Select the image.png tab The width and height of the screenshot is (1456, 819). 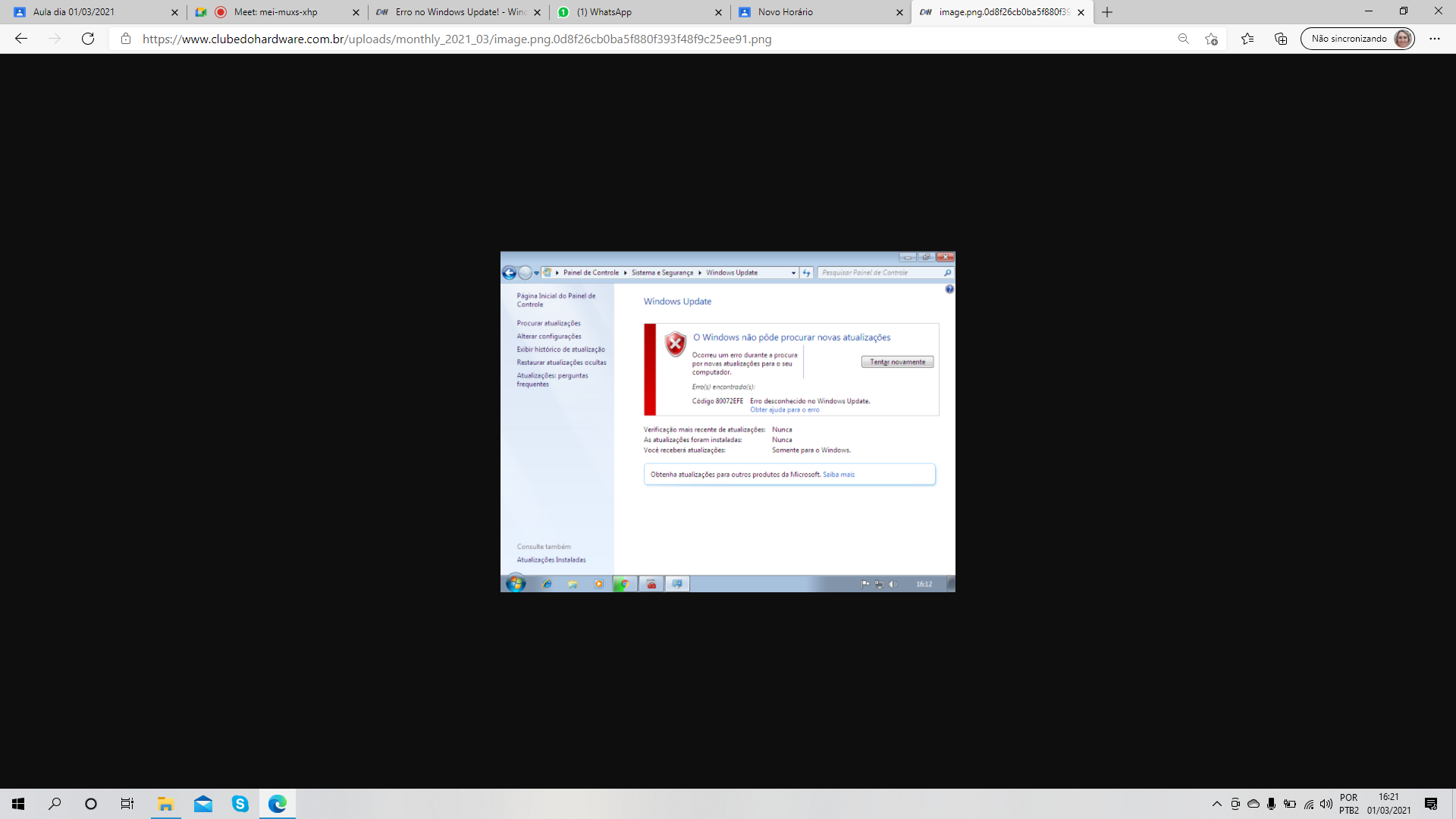point(1001,12)
